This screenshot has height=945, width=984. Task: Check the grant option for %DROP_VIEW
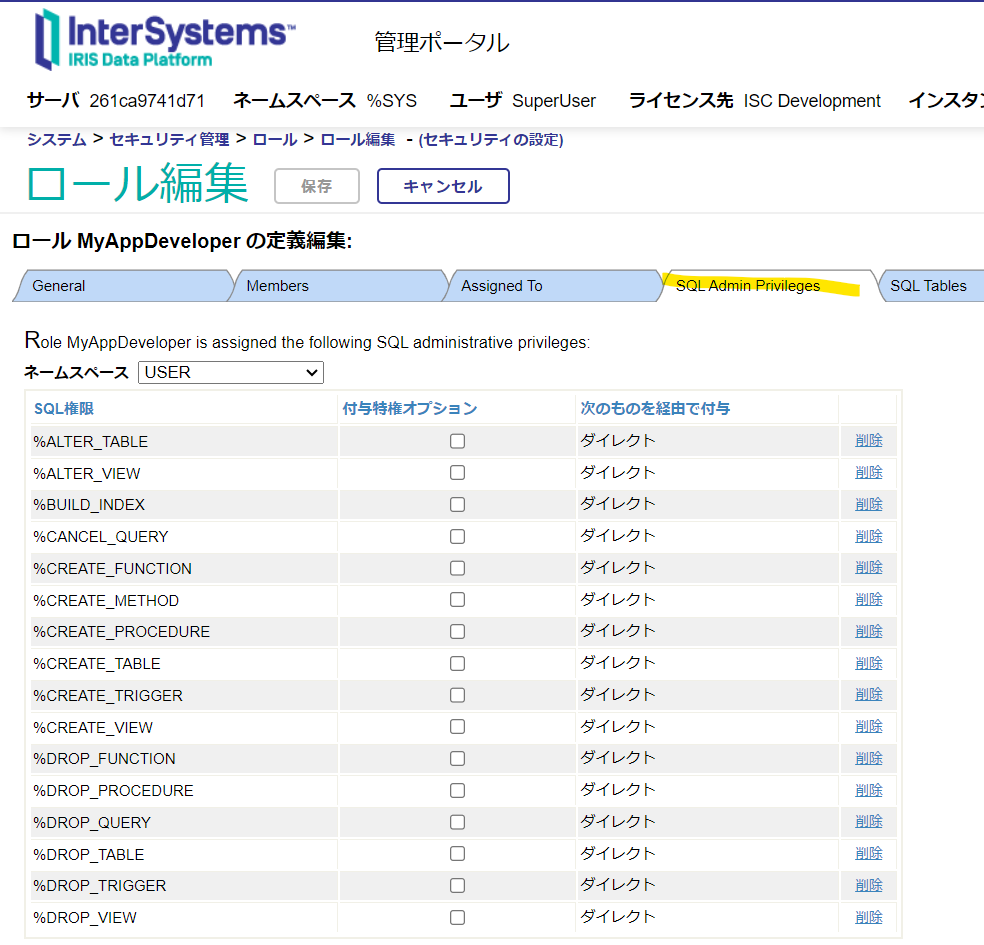point(457,917)
